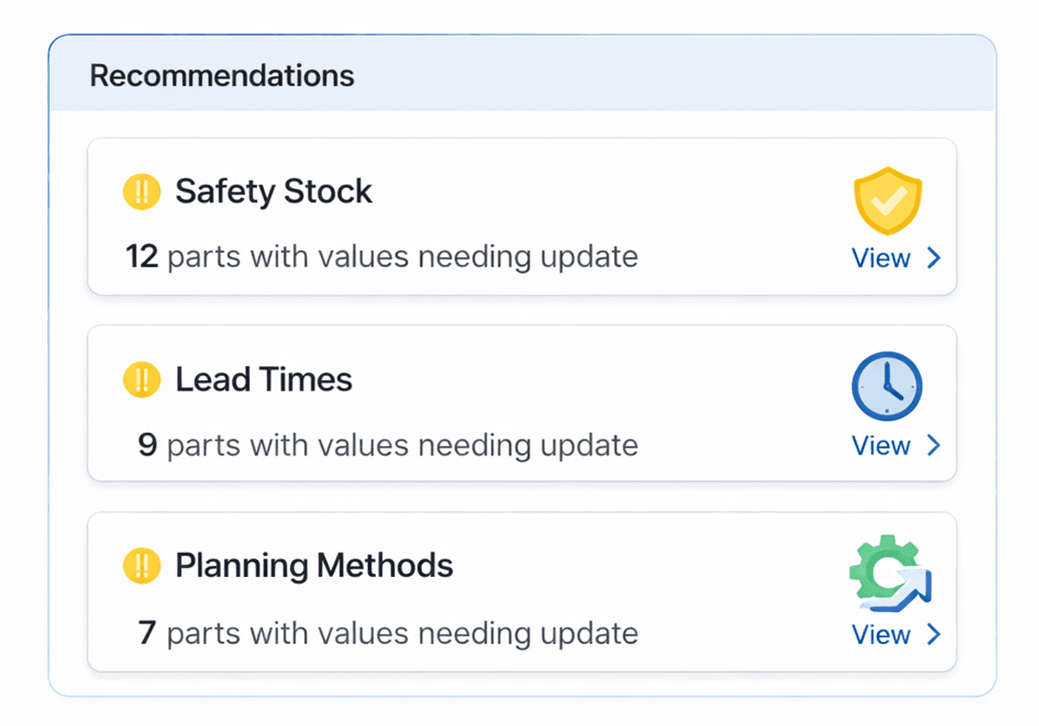The height and width of the screenshot is (726, 1039).
Task: Click the 9 parts count under Lead Times
Action: [x=147, y=445]
